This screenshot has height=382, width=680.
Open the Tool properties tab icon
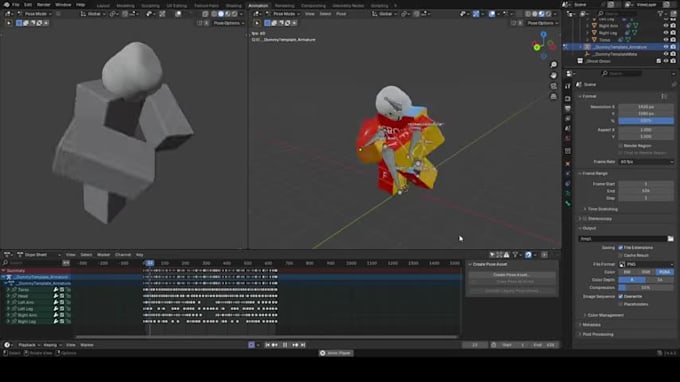point(568,86)
